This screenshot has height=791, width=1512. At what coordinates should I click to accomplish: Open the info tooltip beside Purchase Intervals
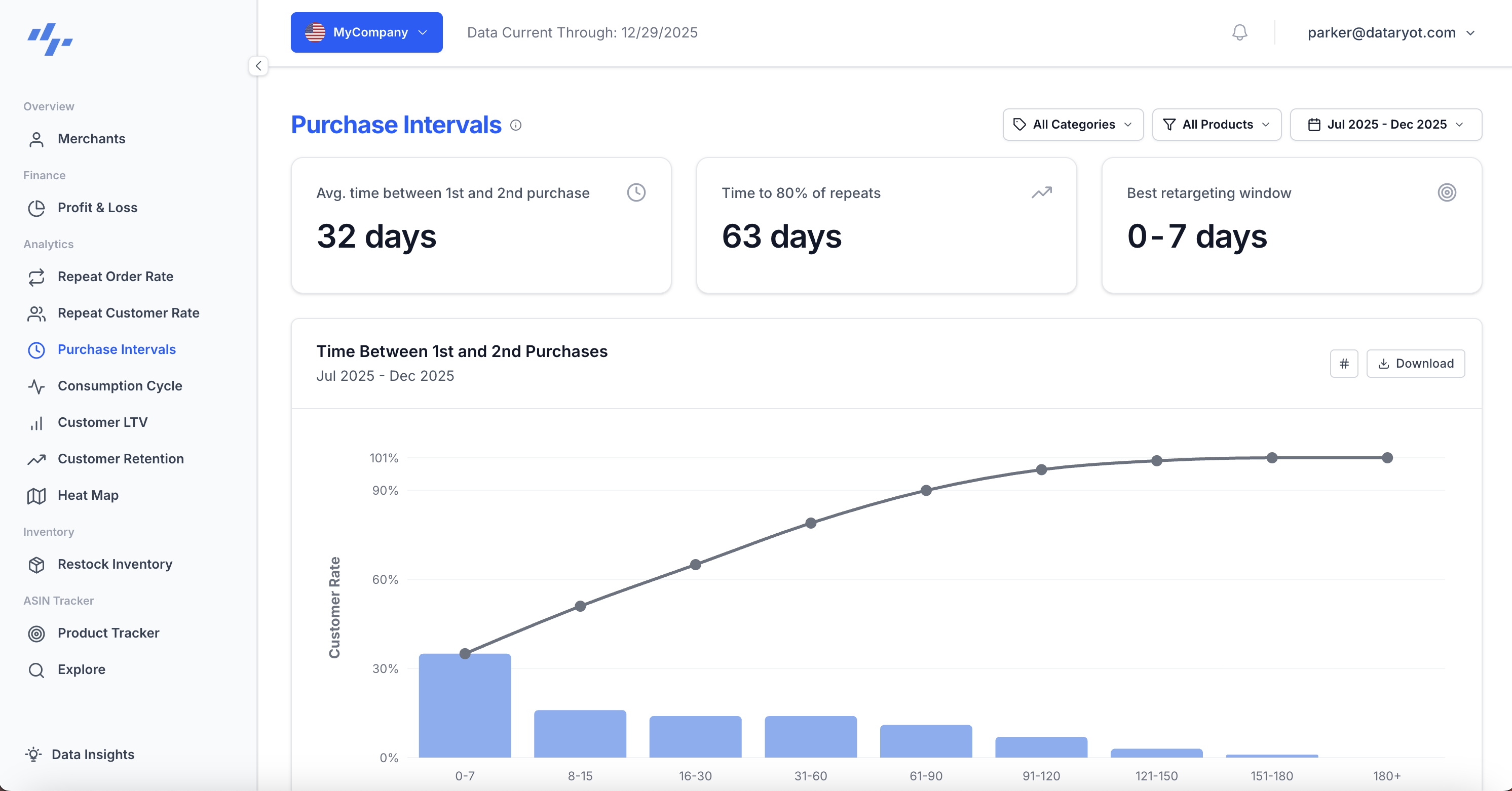(x=516, y=126)
